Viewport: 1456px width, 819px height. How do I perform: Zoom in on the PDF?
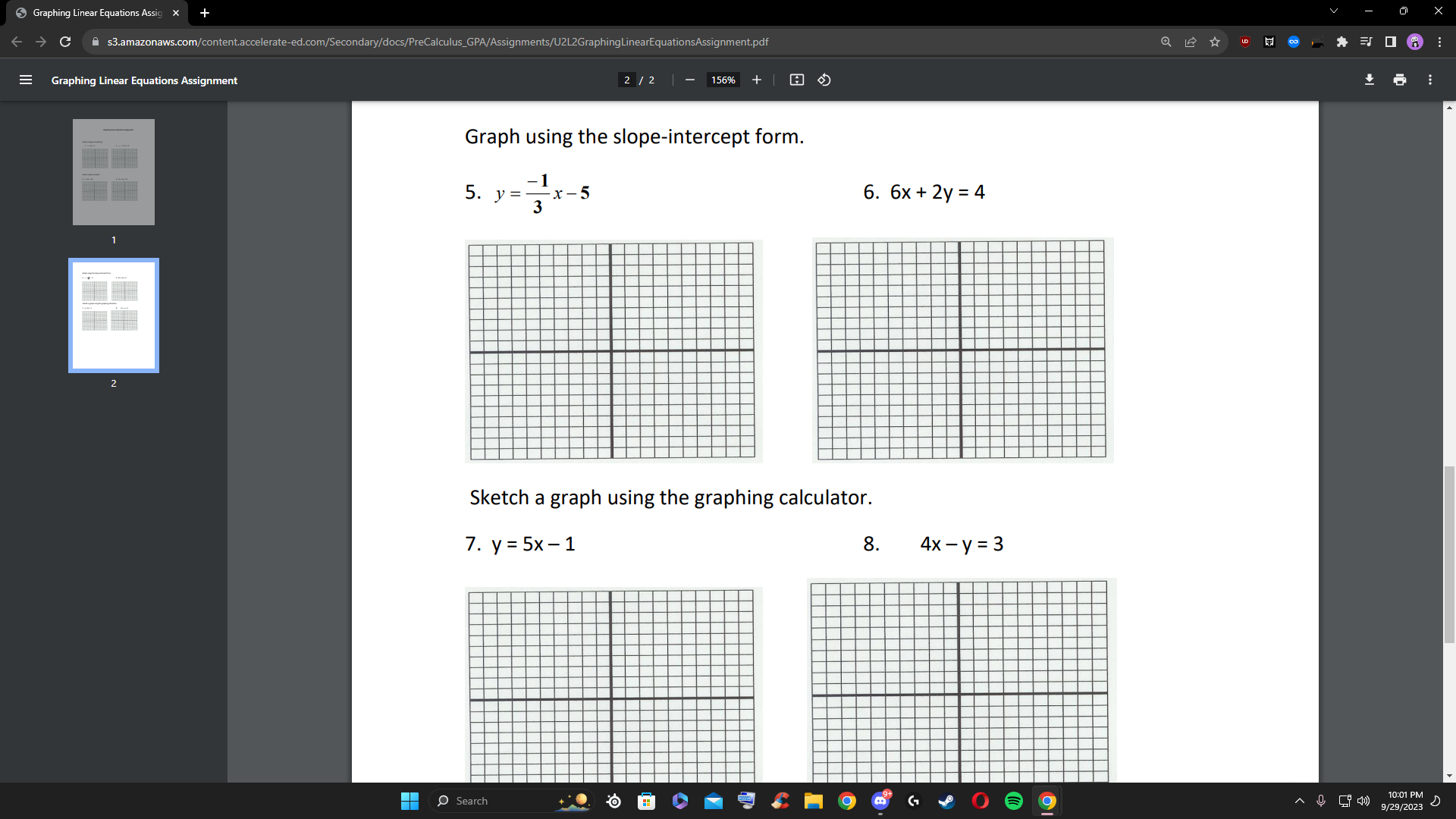756,80
